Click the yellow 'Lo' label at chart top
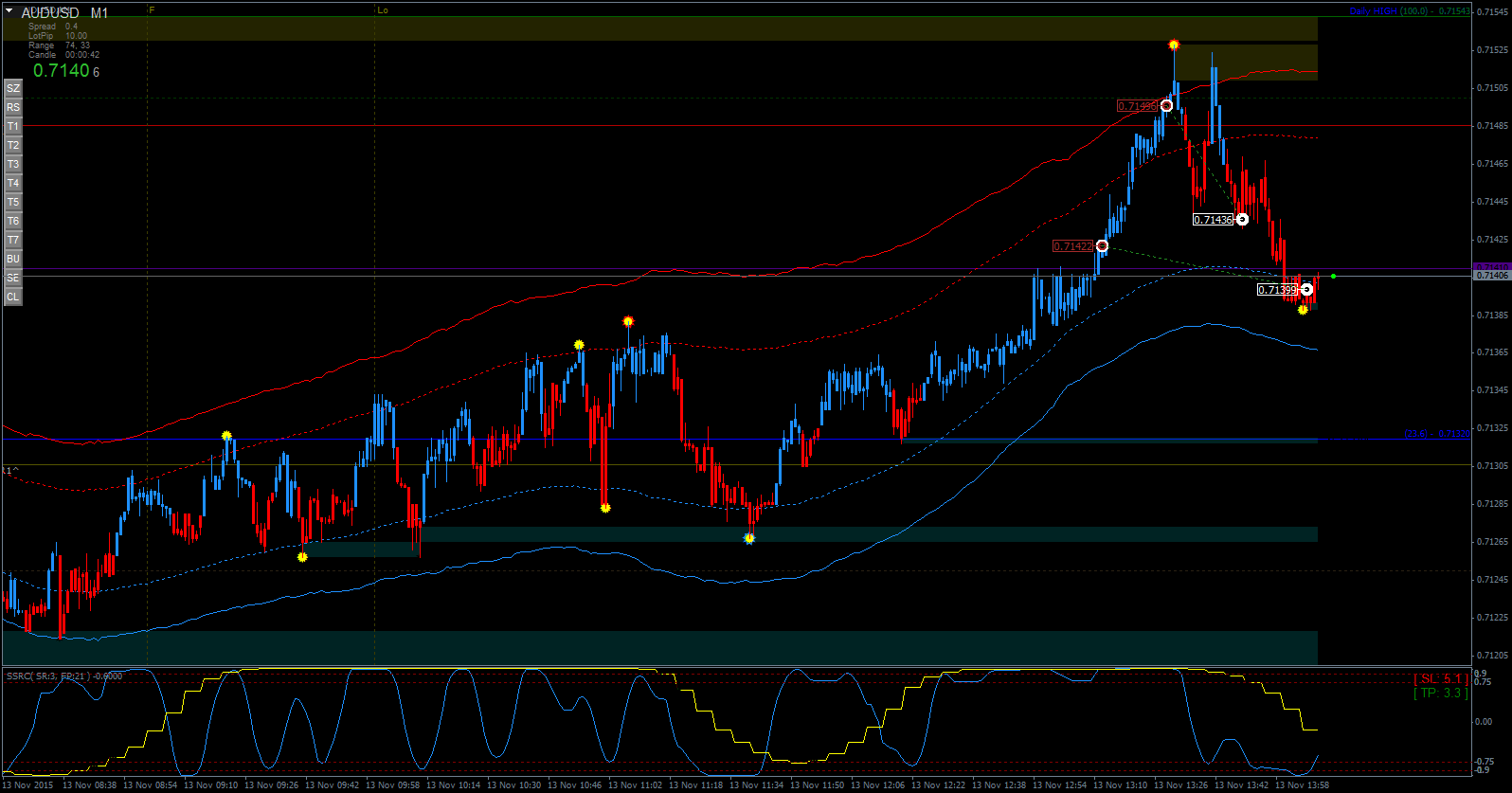Screen dimensions: 1512x793 pyautogui.click(x=383, y=10)
